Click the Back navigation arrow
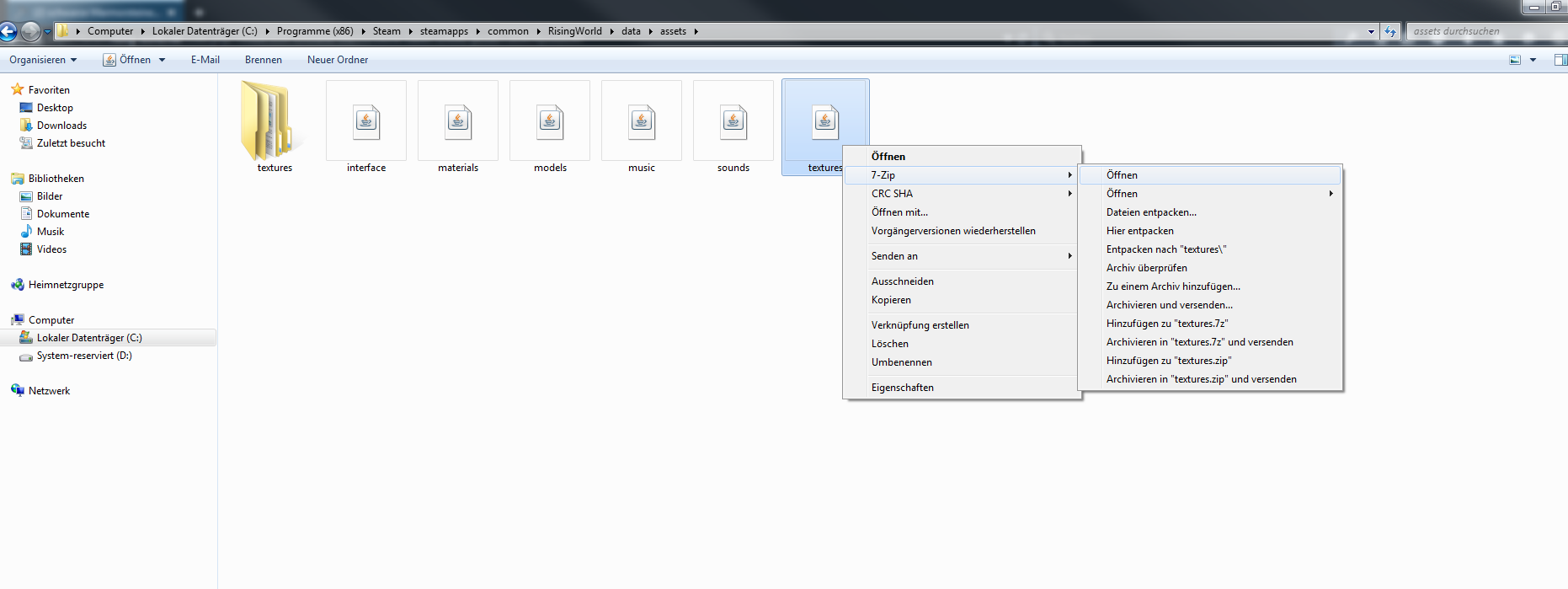The image size is (1568, 589). (8, 31)
